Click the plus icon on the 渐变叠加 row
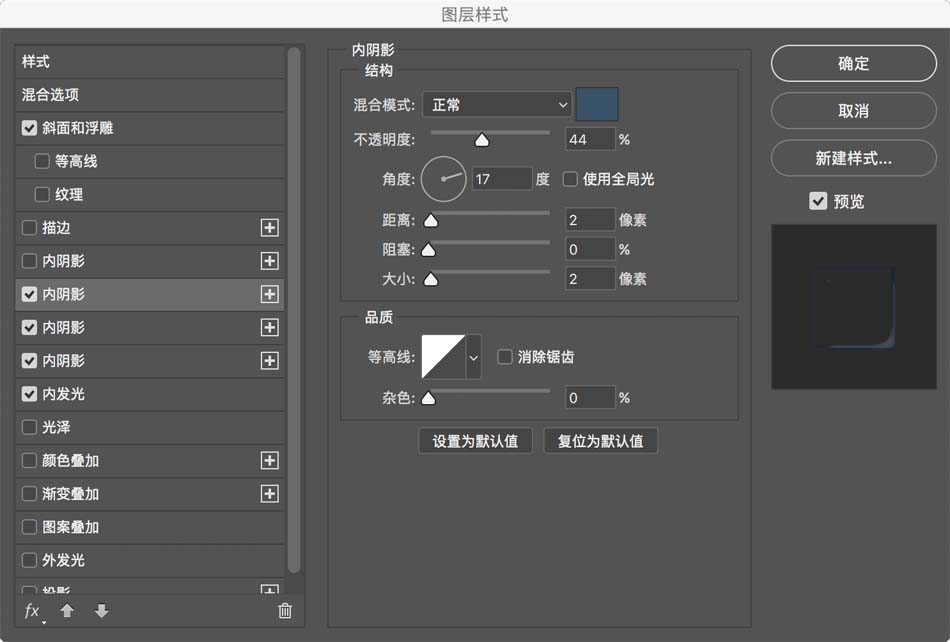950x642 pixels. click(270, 494)
